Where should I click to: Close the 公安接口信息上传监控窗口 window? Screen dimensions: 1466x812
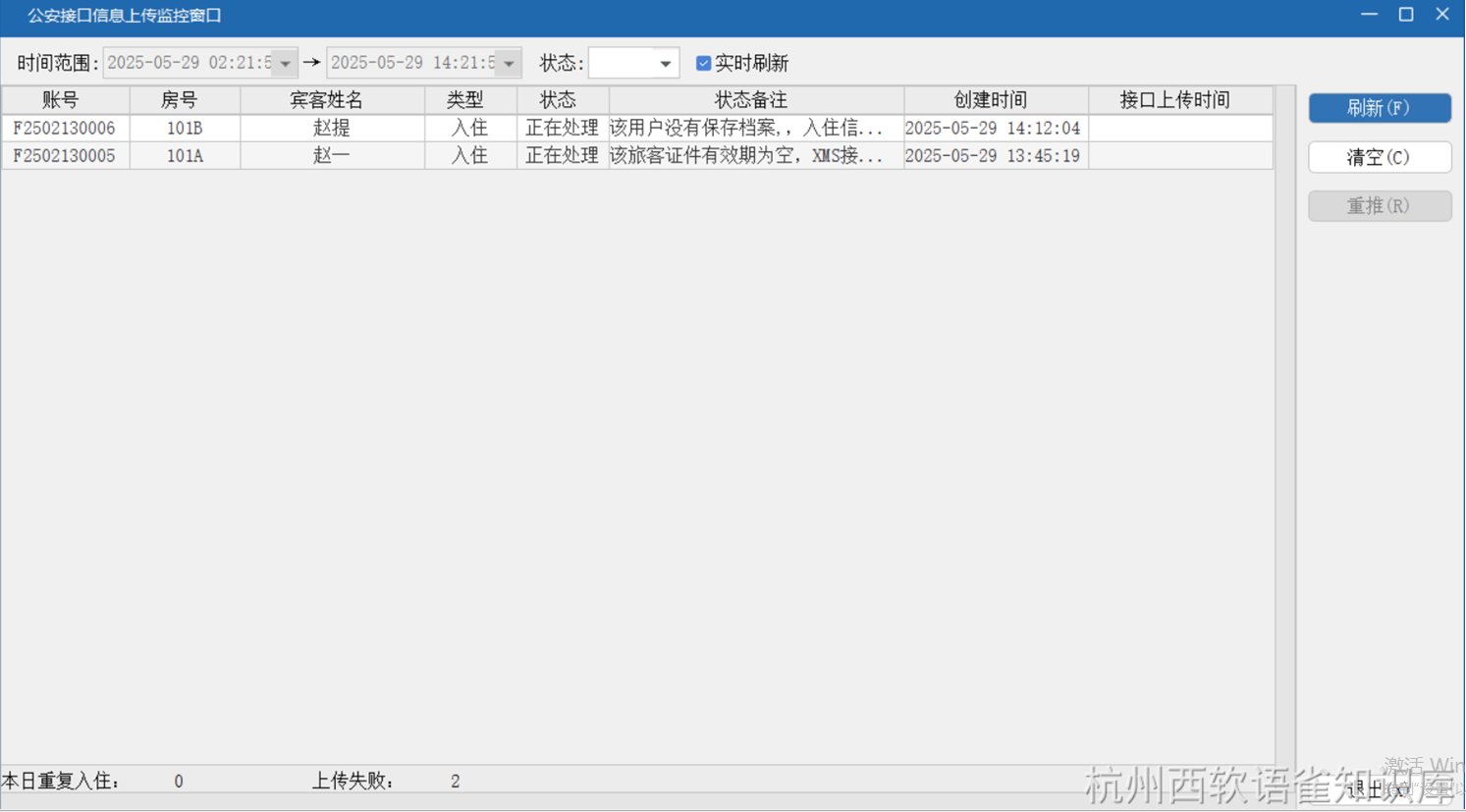[x=1442, y=15]
